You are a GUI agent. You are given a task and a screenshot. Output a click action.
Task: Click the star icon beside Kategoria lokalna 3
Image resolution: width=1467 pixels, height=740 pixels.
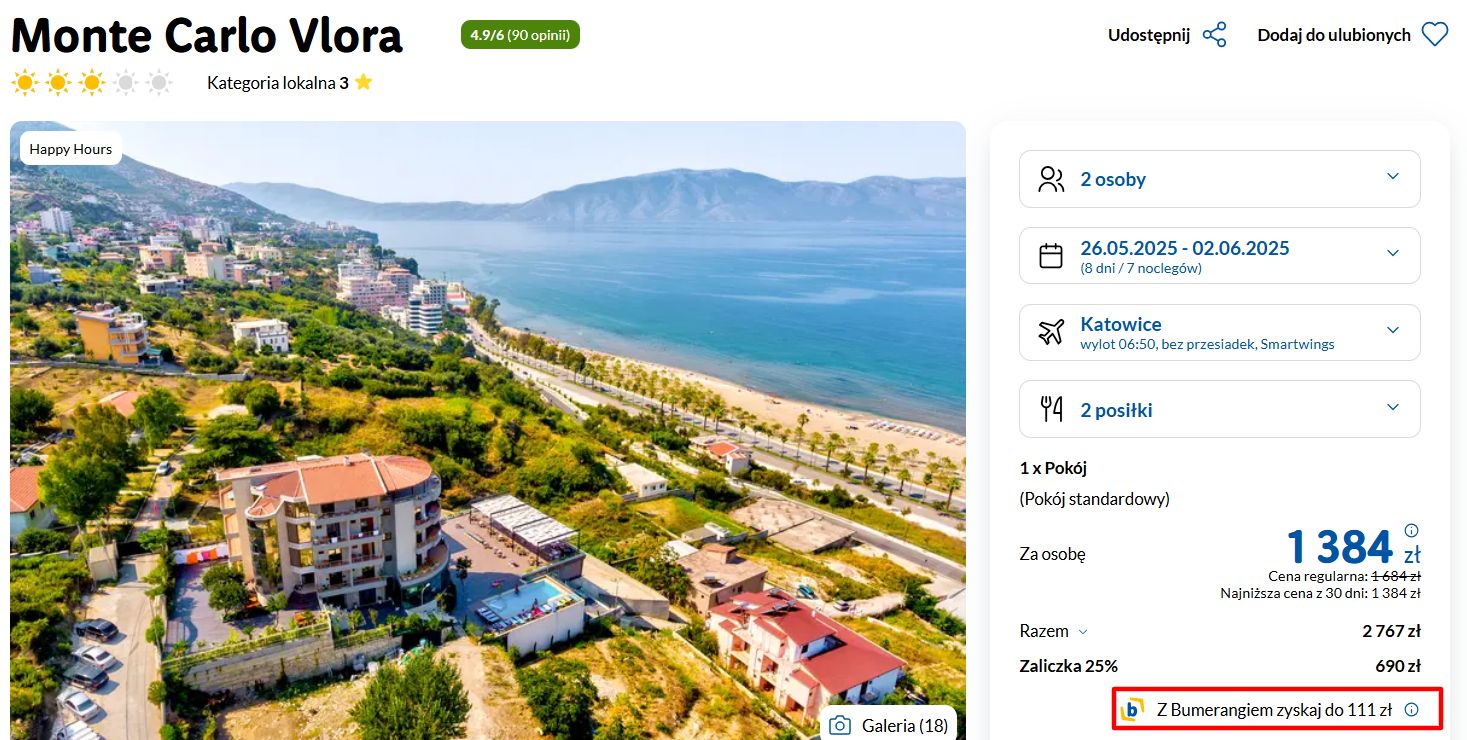click(363, 83)
